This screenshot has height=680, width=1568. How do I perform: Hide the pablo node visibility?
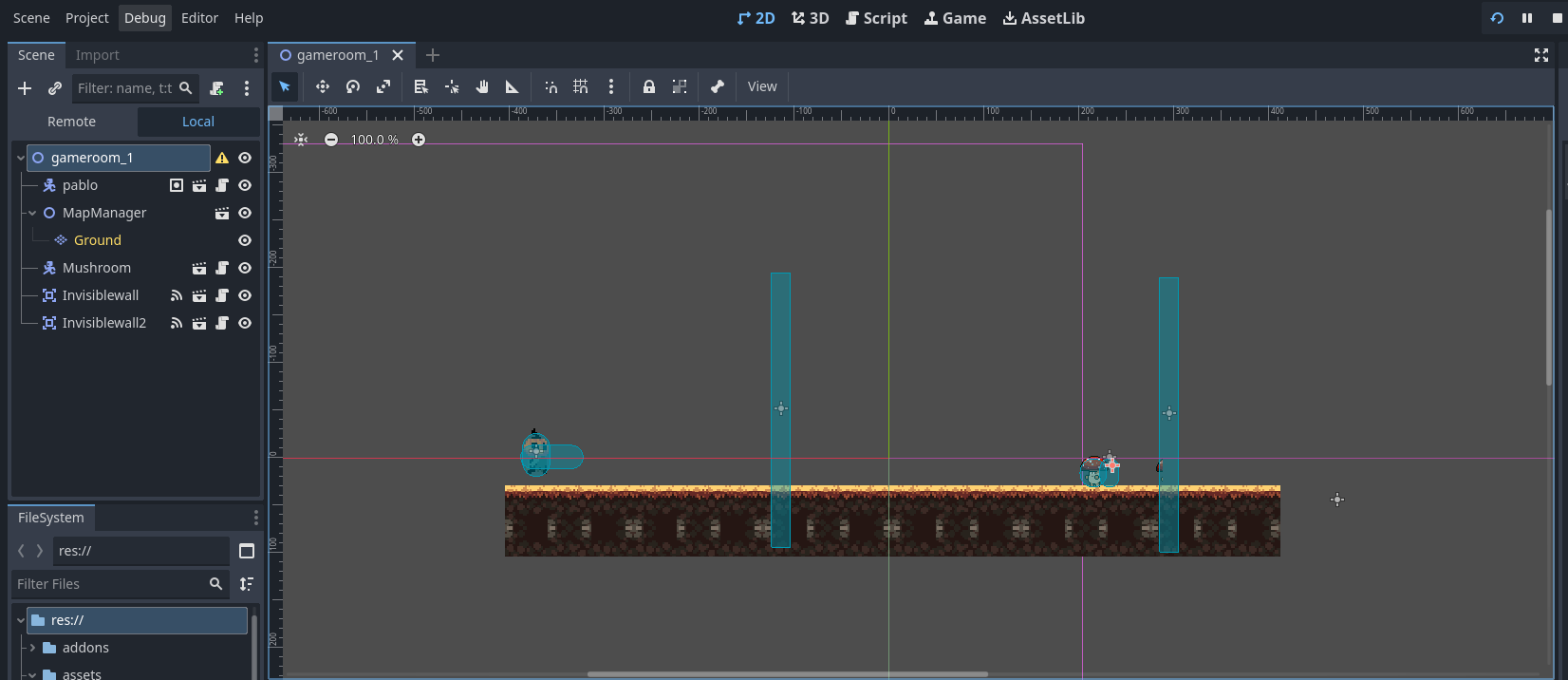pos(245,185)
